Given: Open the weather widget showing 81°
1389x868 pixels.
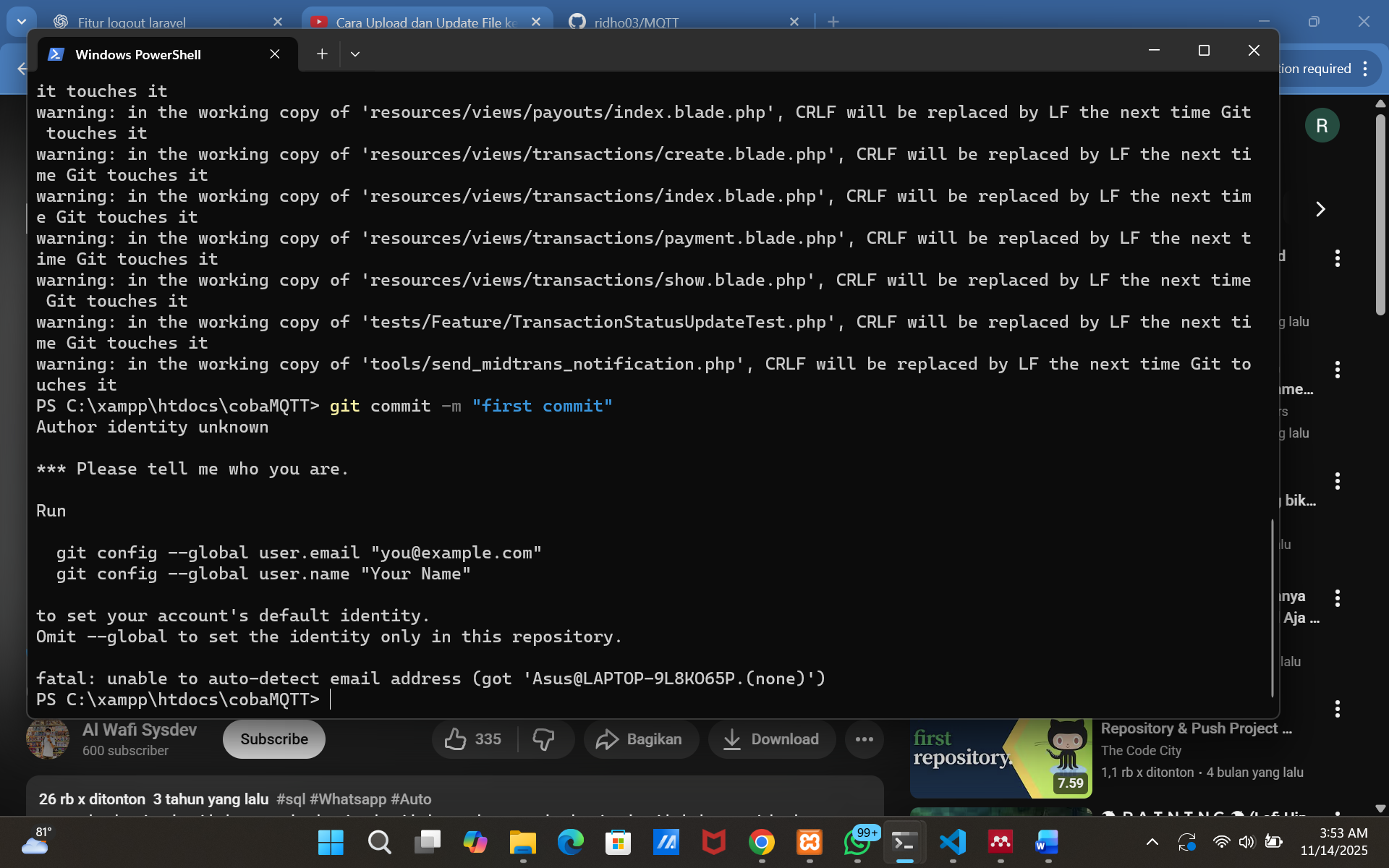Looking at the screenshot, I should [36, 842].
